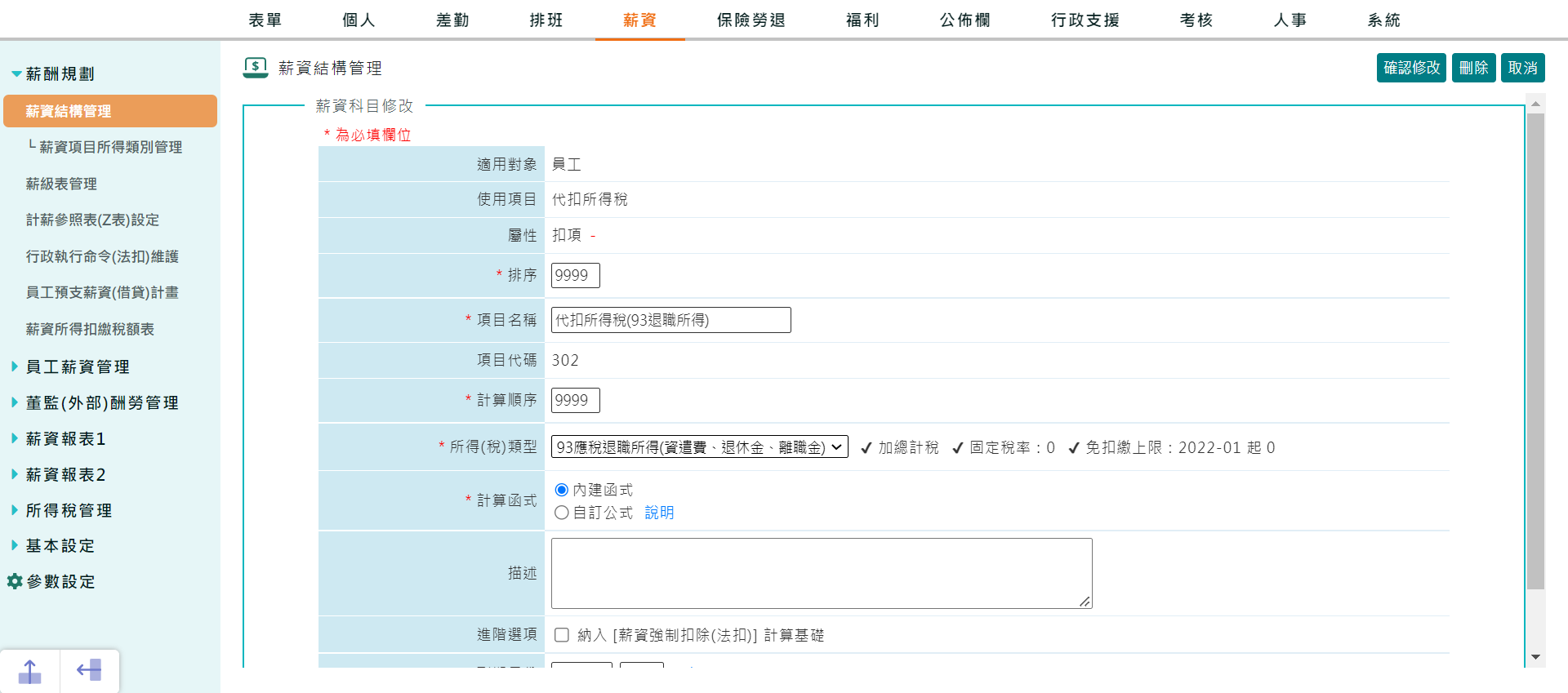Open 行政執行命令(法扣)維護 in sidebar
Screen dimensions: 1568x693
102,256
